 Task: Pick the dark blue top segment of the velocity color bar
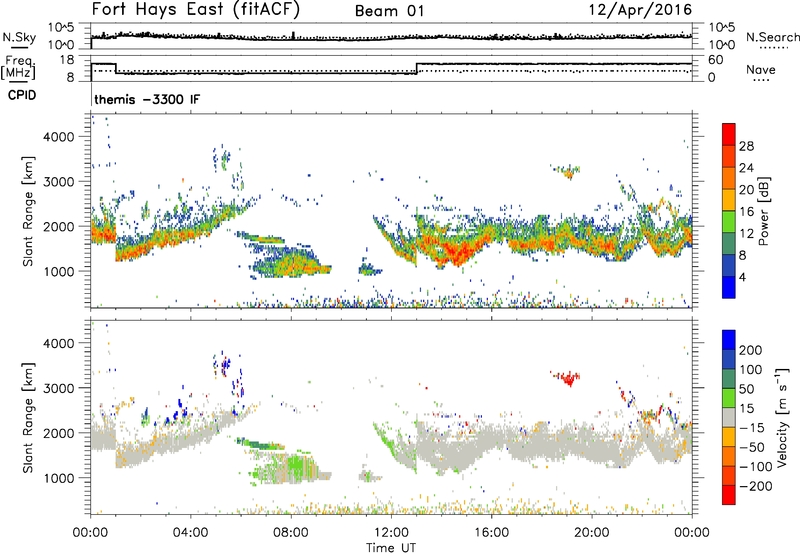coord(729,340)
